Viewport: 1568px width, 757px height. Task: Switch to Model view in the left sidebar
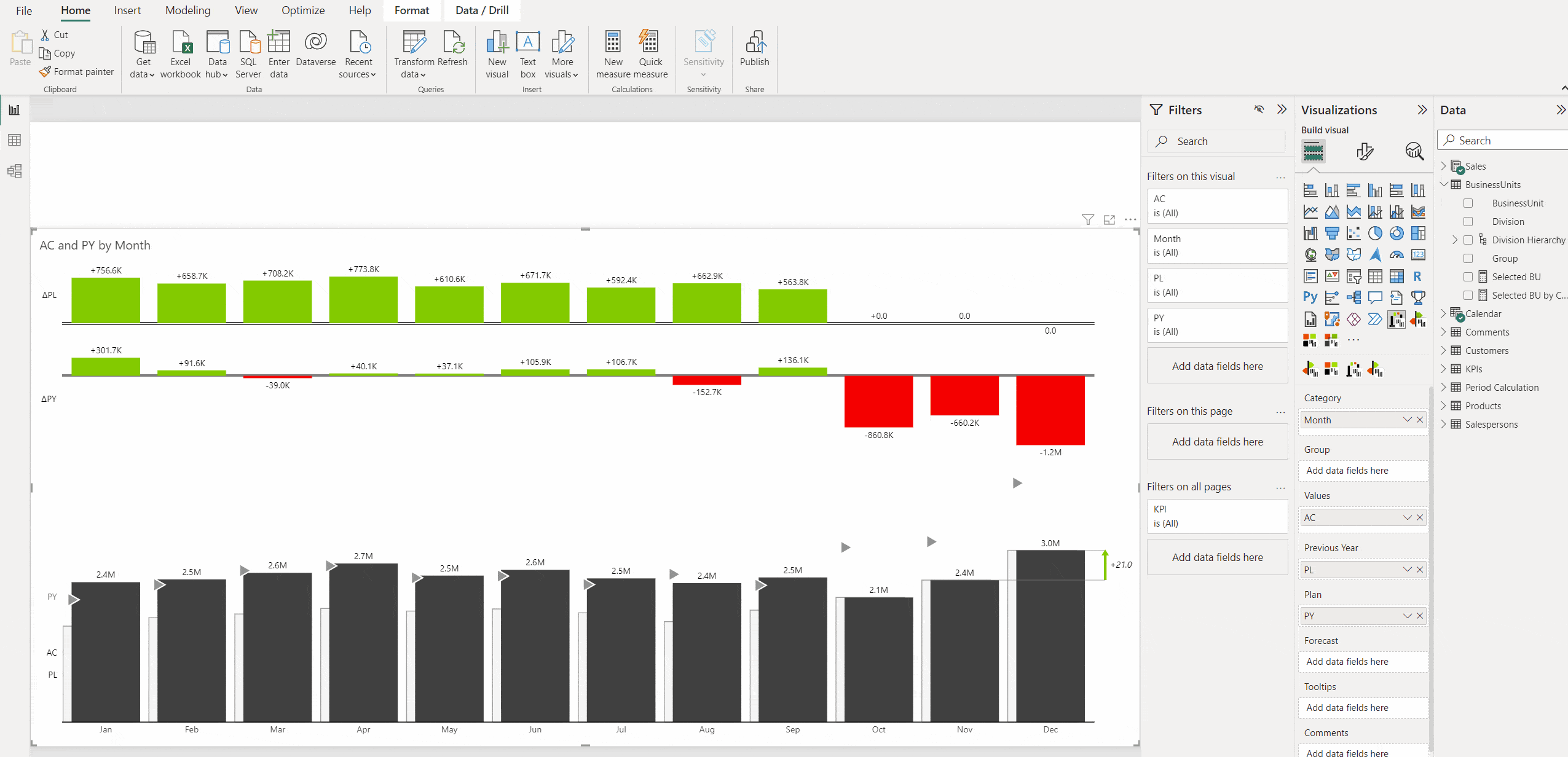pyautogui.click(x=15, y=172)
